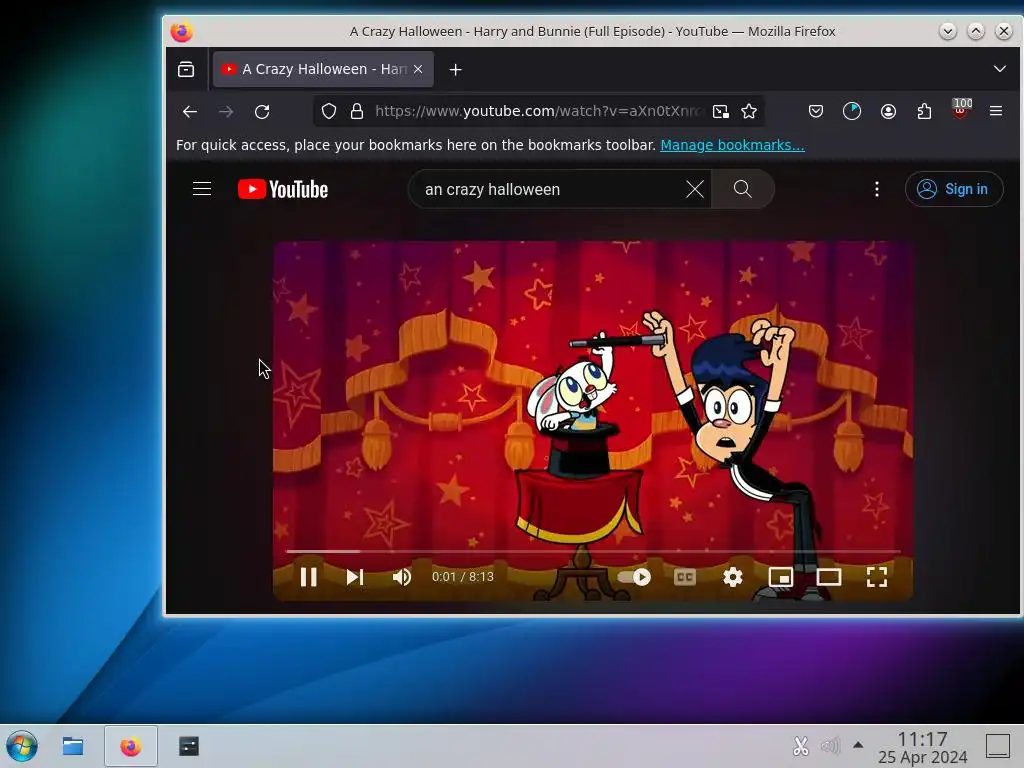Open the toolbar circular timer extension icon
Screen dimensions: 1024x768
(x=852, y=112)
